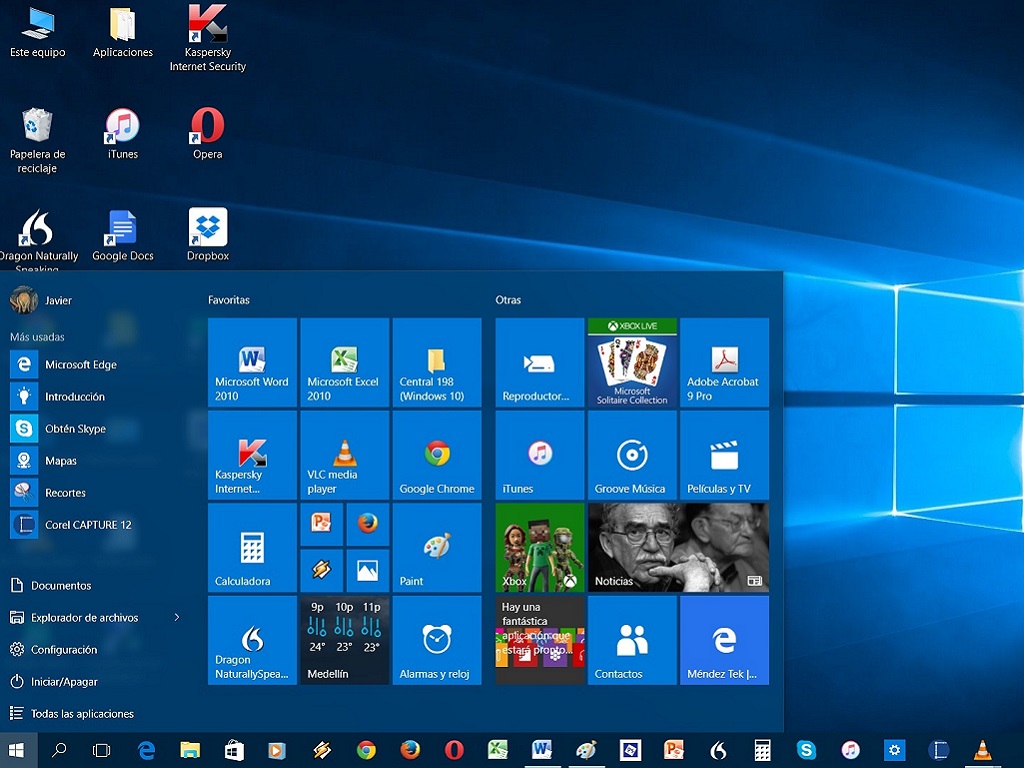Open the Microsoft Excel 2010 tile

click(345, 362)
